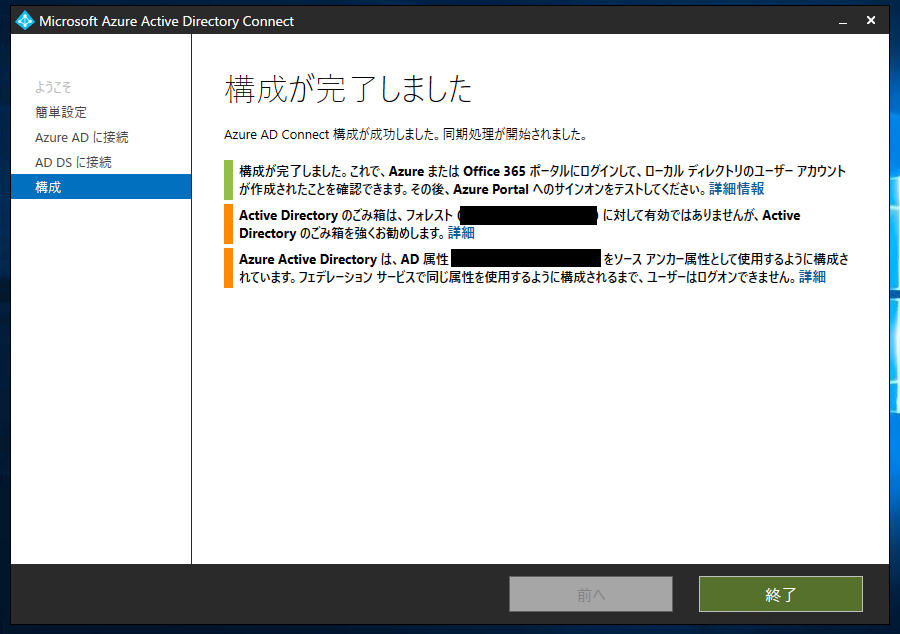The image size is (900, 634).
Task: Click the Azure AD Connect logo icon
Action: [x=25, y=21]
